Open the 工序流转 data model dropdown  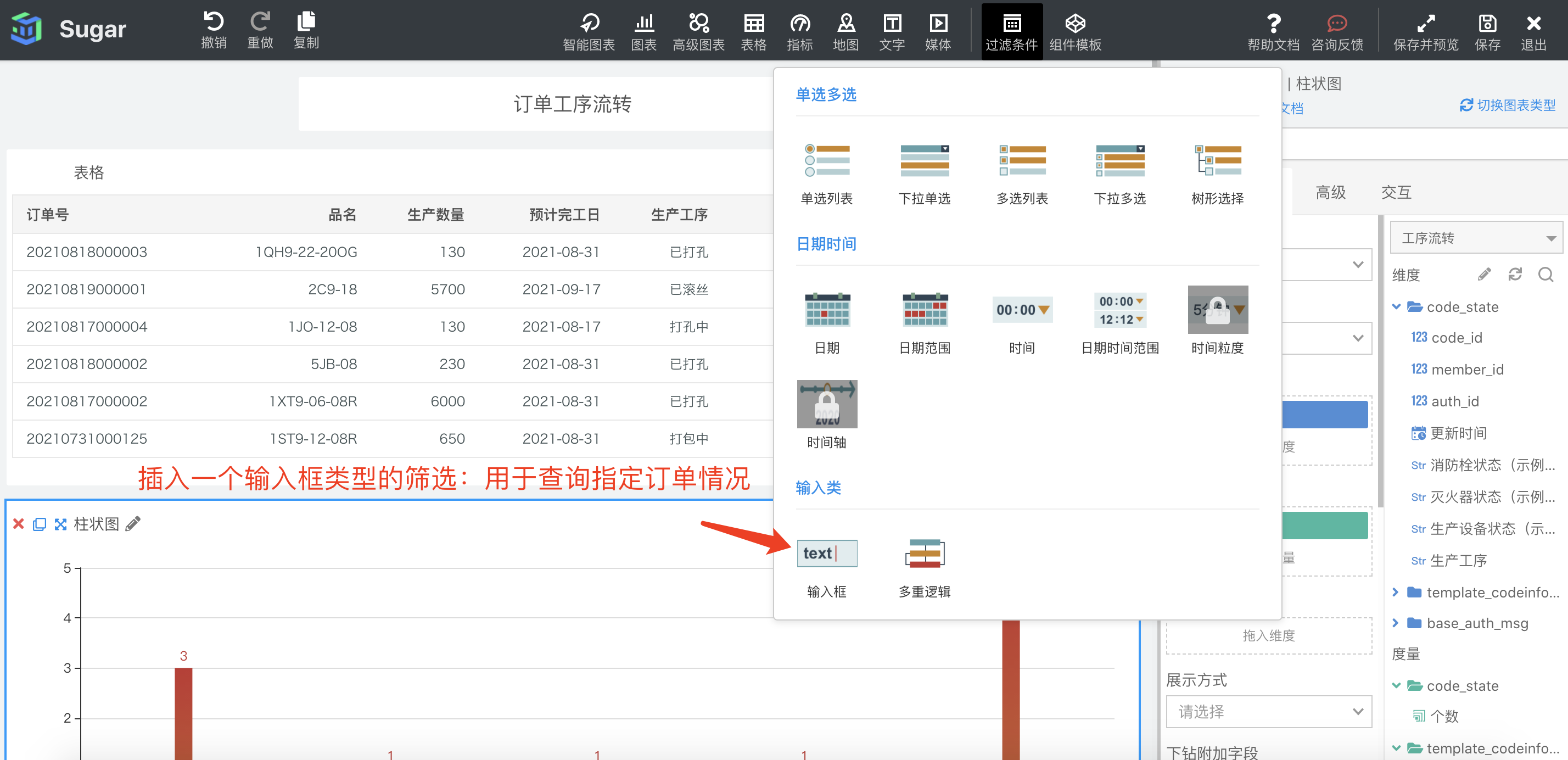[x=1477, y=237]
